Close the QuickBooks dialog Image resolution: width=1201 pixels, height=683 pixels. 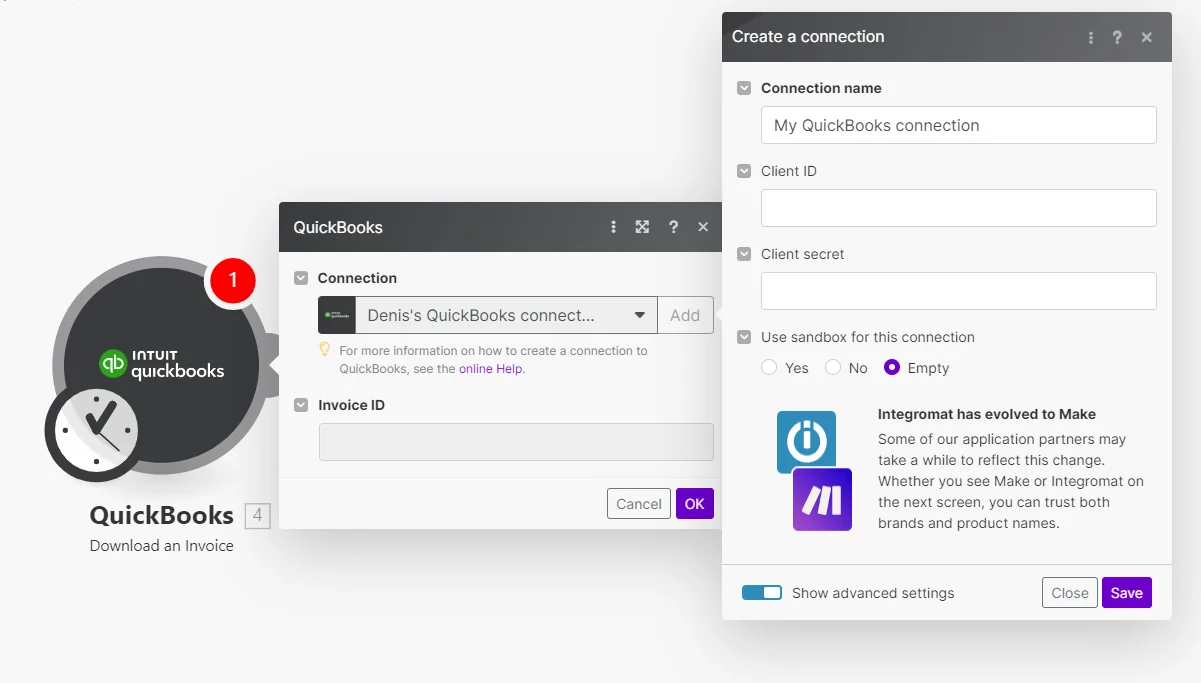click(x=703, y=227)
